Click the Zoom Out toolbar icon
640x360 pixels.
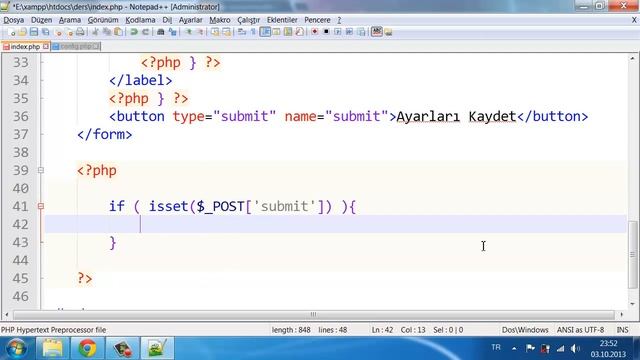click(200, 32)
